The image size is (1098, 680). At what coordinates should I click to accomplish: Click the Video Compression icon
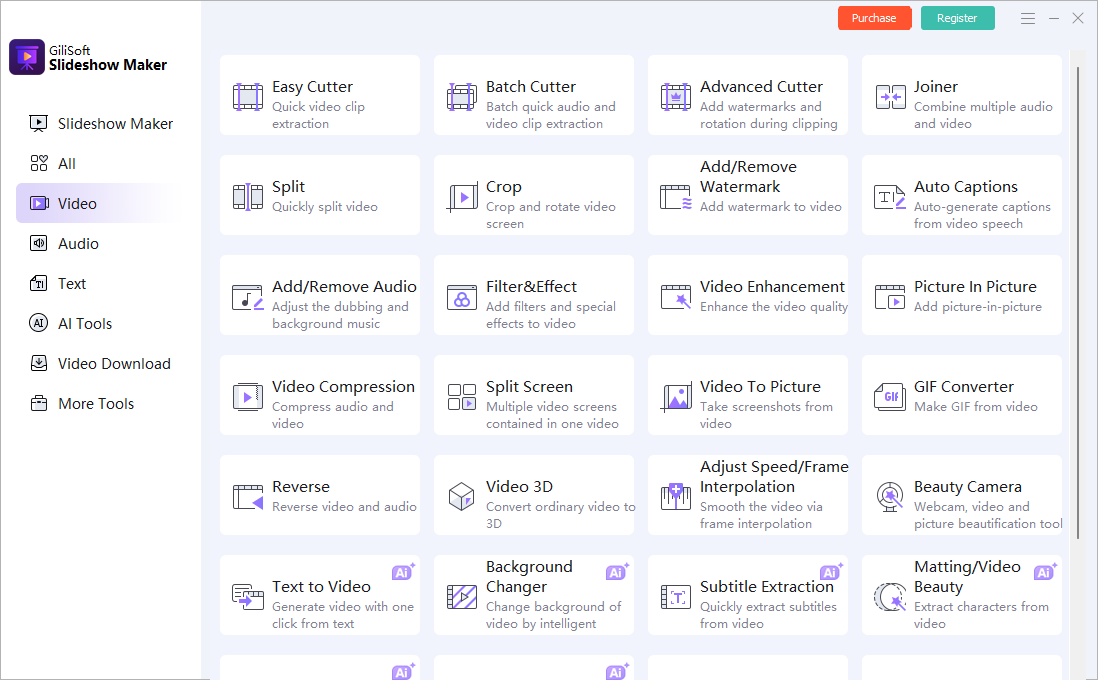tap(248, 397)
